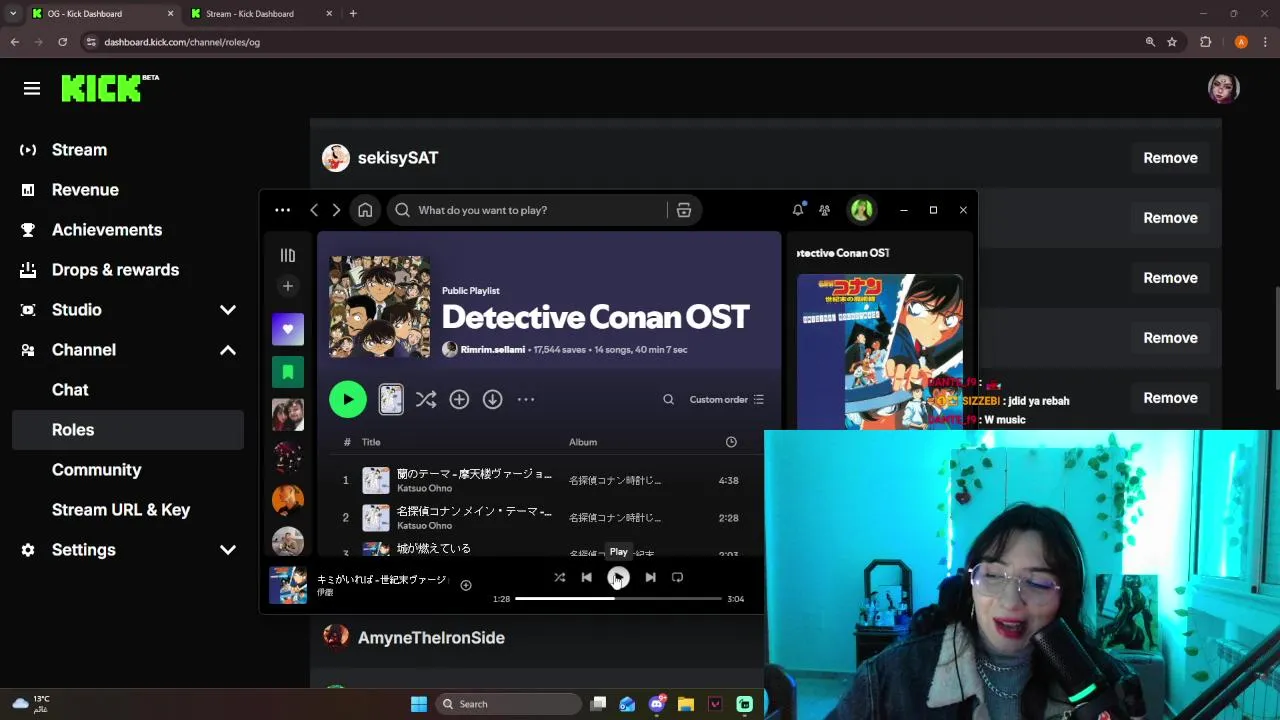Screen dimensions: 1280x720
Task: Expand the Studio section chevron
Action: click(x=228, y=310)
